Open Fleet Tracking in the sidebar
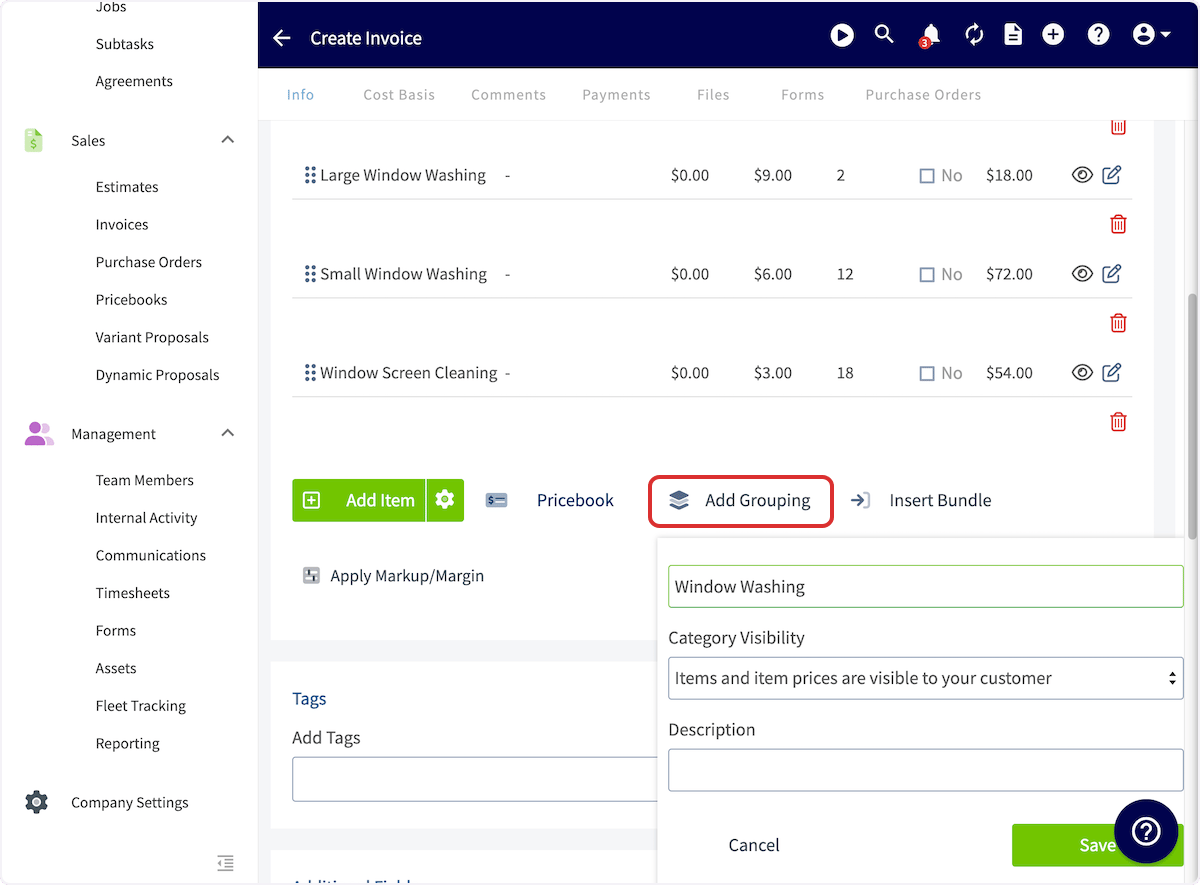 click(141, 706)
